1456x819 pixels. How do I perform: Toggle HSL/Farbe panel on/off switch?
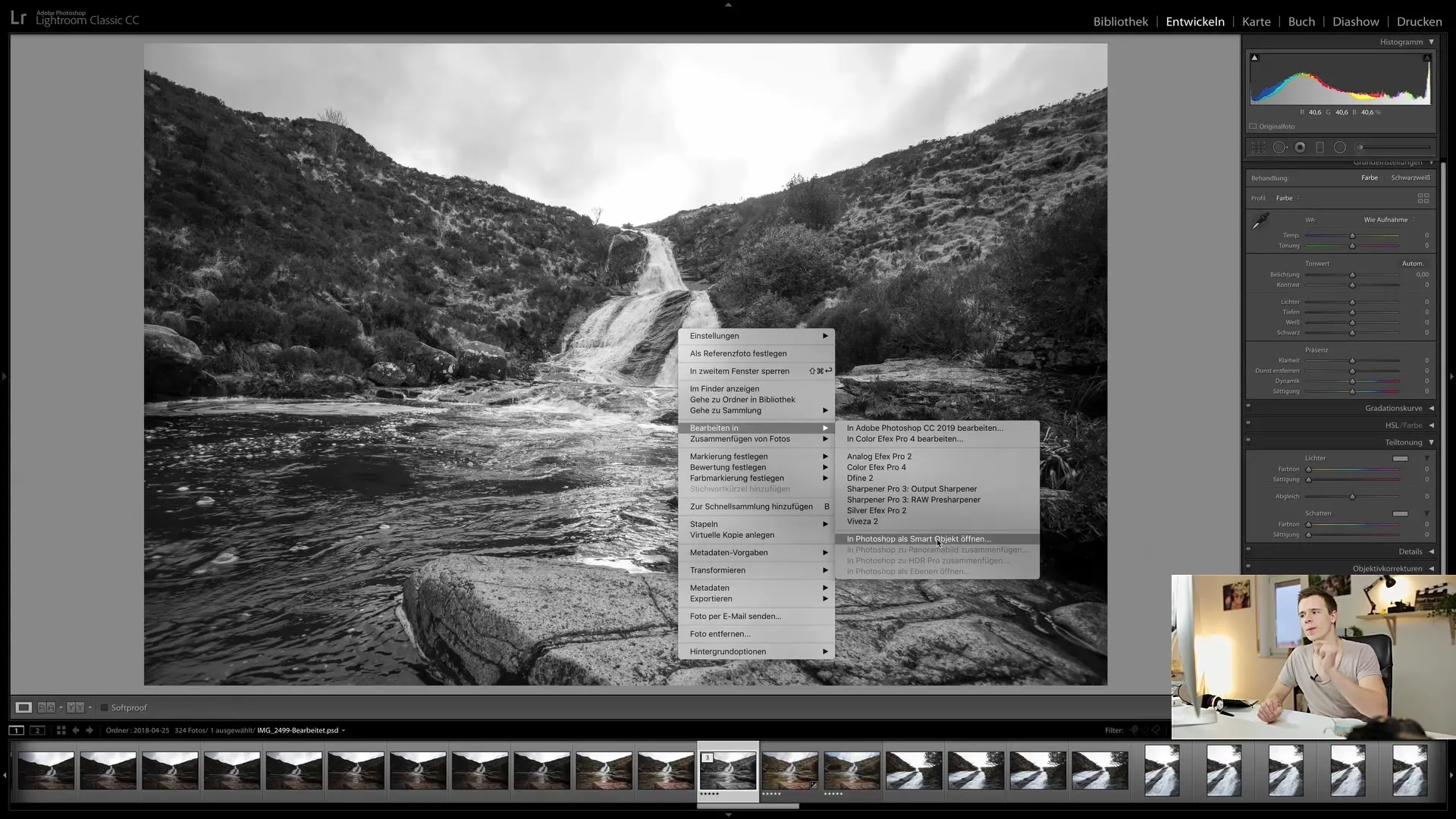coord(1248,423)
